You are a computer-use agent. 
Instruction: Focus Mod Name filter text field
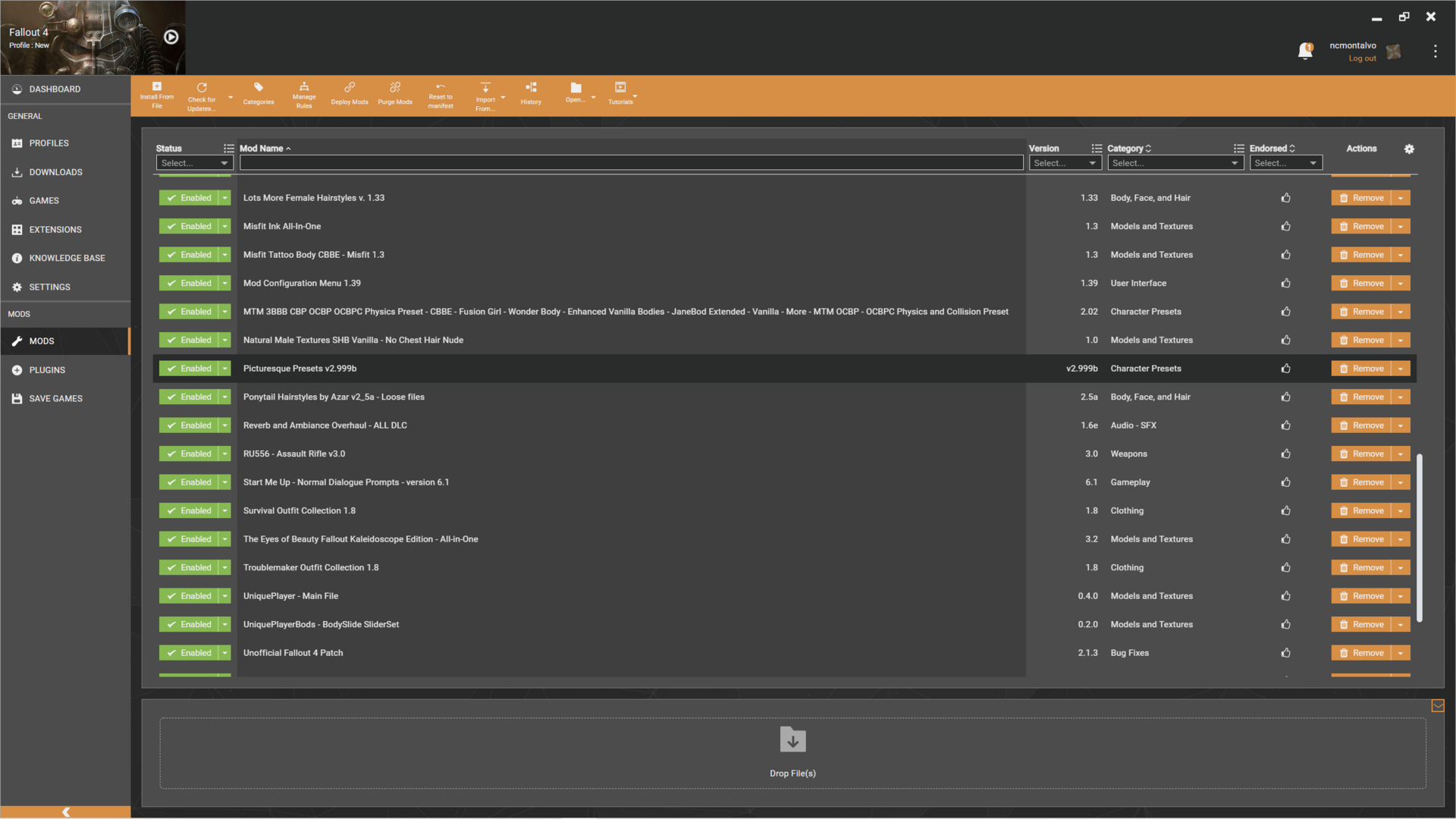(x=631, y=163)
